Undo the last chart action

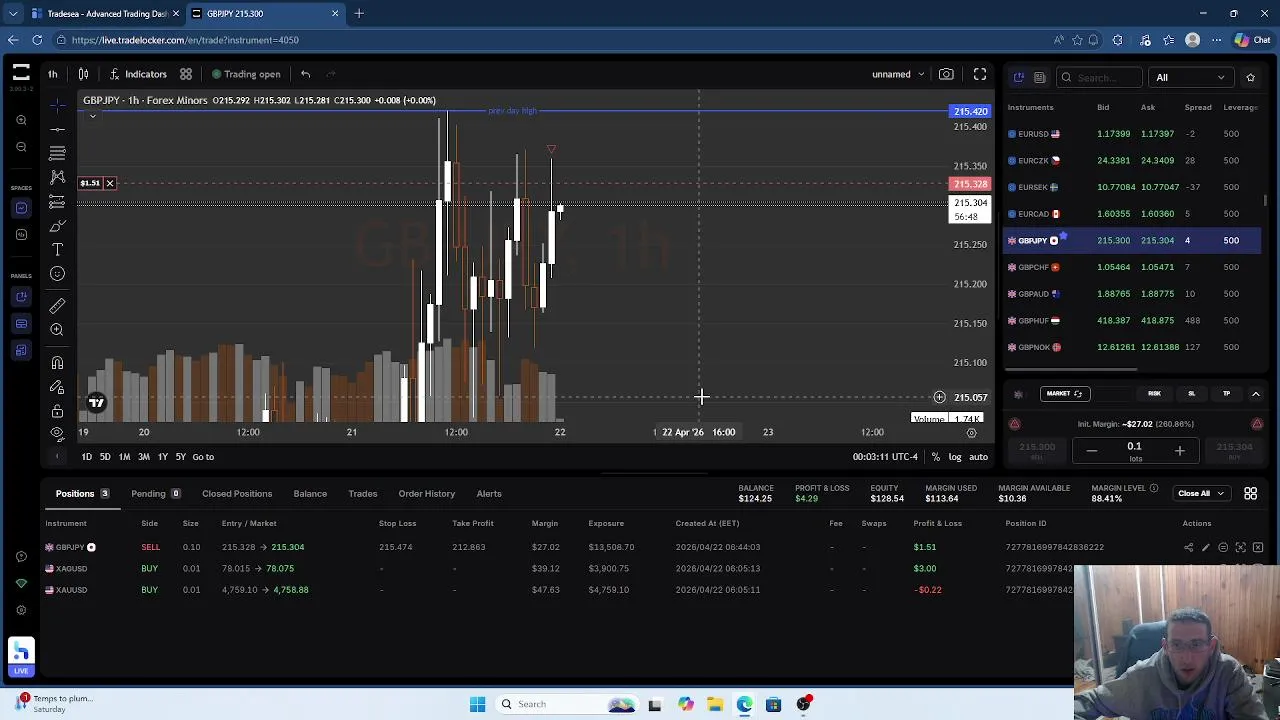306,74
